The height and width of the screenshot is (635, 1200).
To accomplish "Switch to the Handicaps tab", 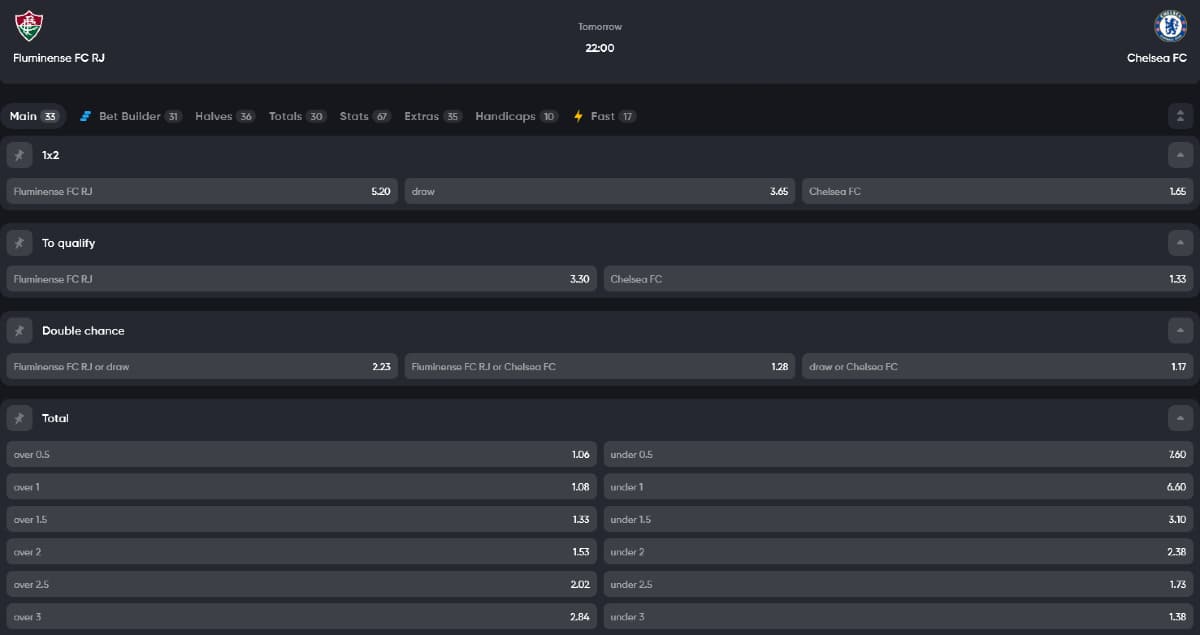I will click(517, 116).
